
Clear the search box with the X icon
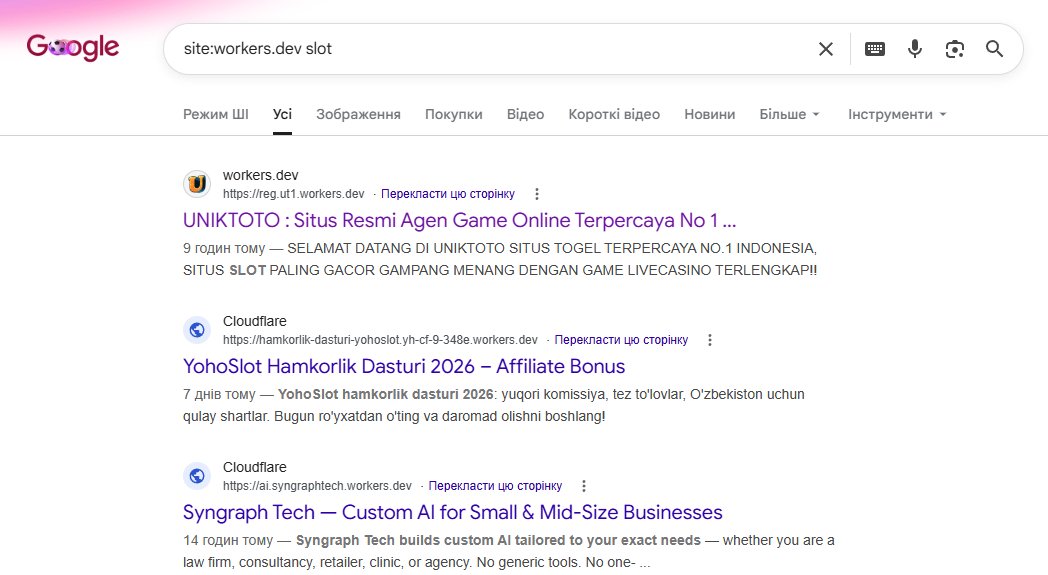click(x=825, y=49)
